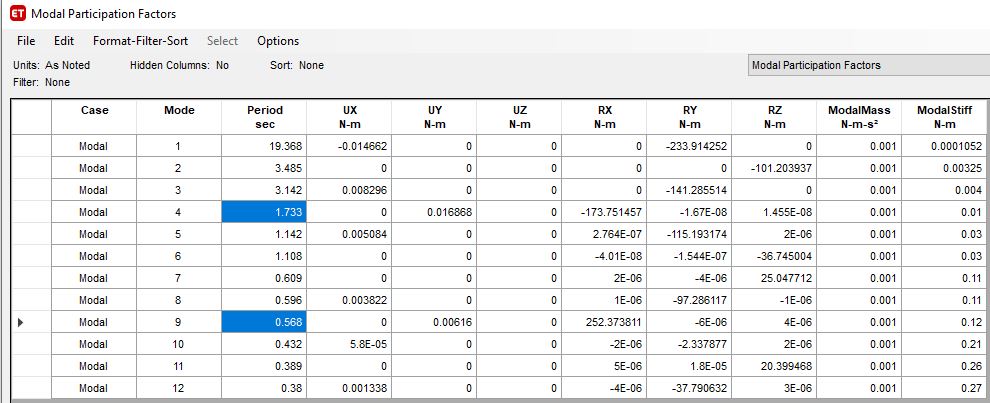Select RX value -173.751457

click(x=604, y=212)
